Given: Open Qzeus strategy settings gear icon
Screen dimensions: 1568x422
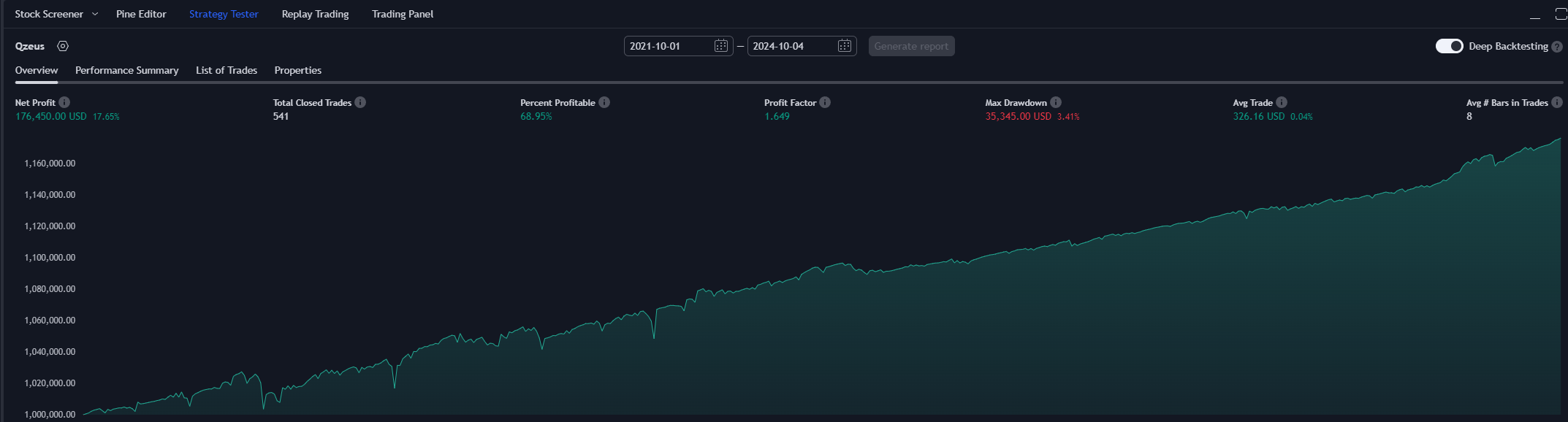Looking at the screenshot, I should coord(63,46).
